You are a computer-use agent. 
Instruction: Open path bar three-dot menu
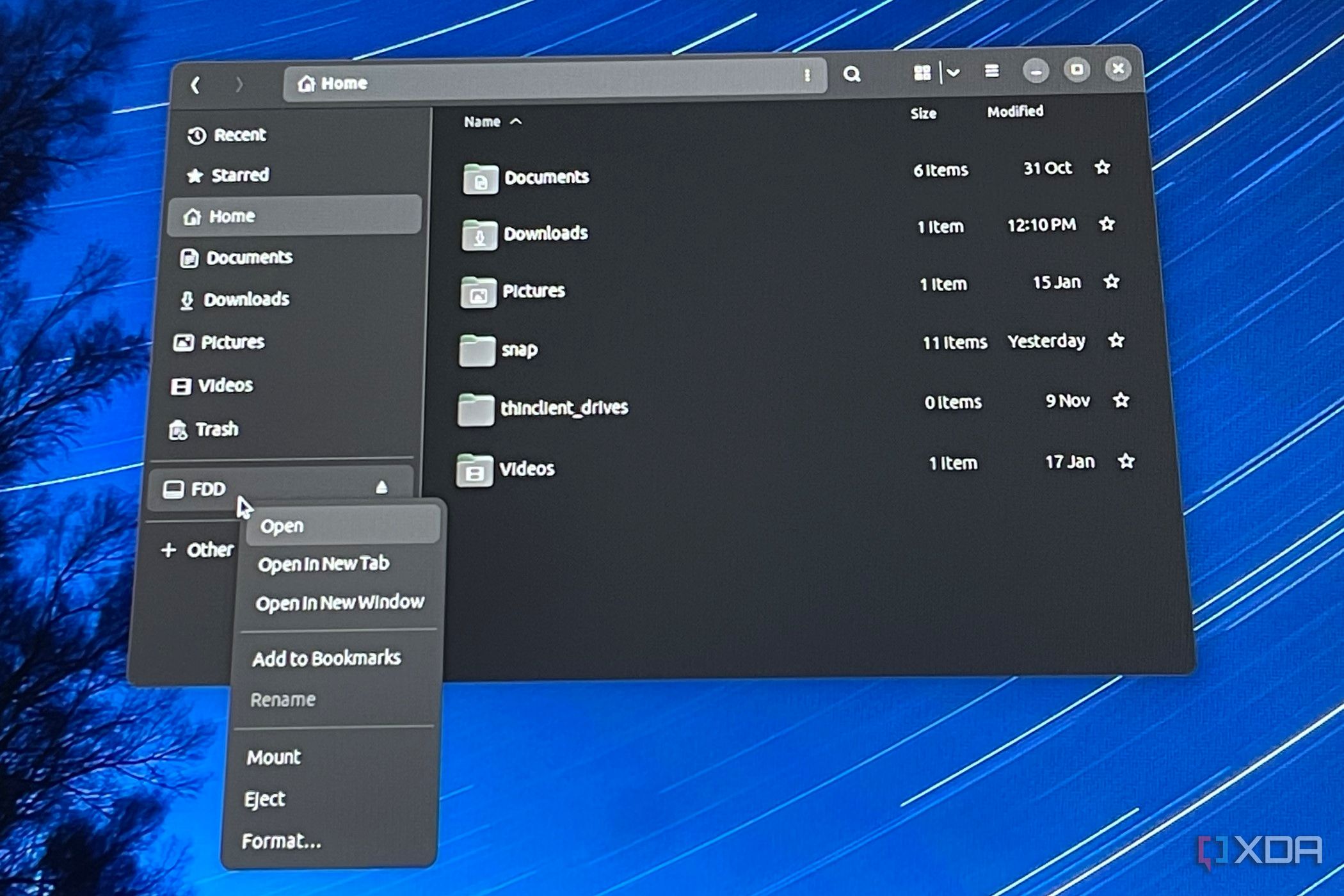[x=807, y=76]
